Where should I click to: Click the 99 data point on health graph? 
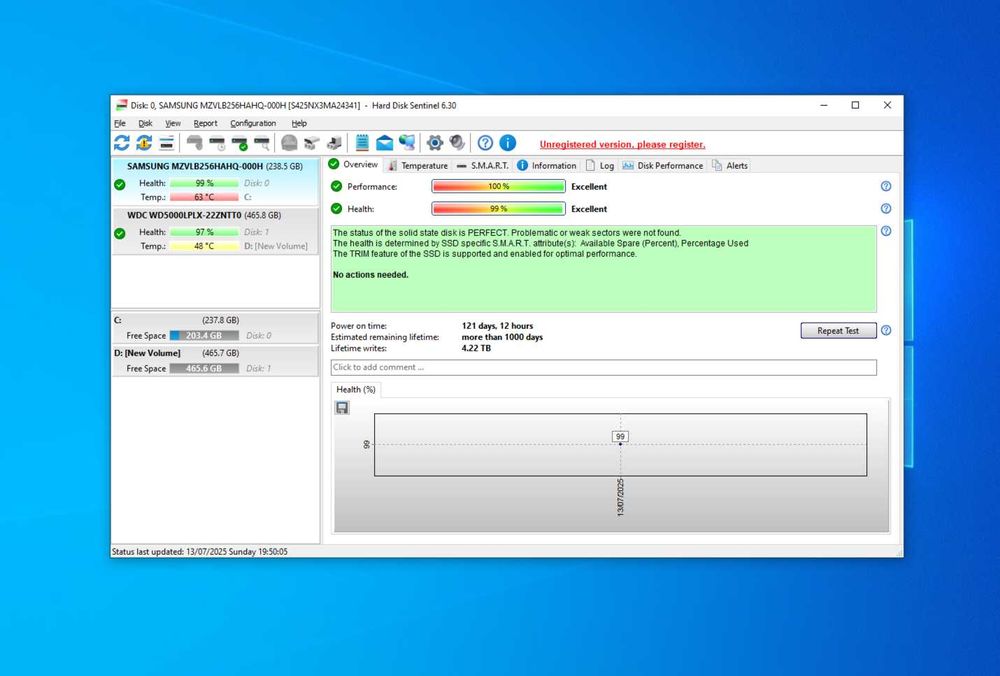pyautogui.click(x=620, y=444)
